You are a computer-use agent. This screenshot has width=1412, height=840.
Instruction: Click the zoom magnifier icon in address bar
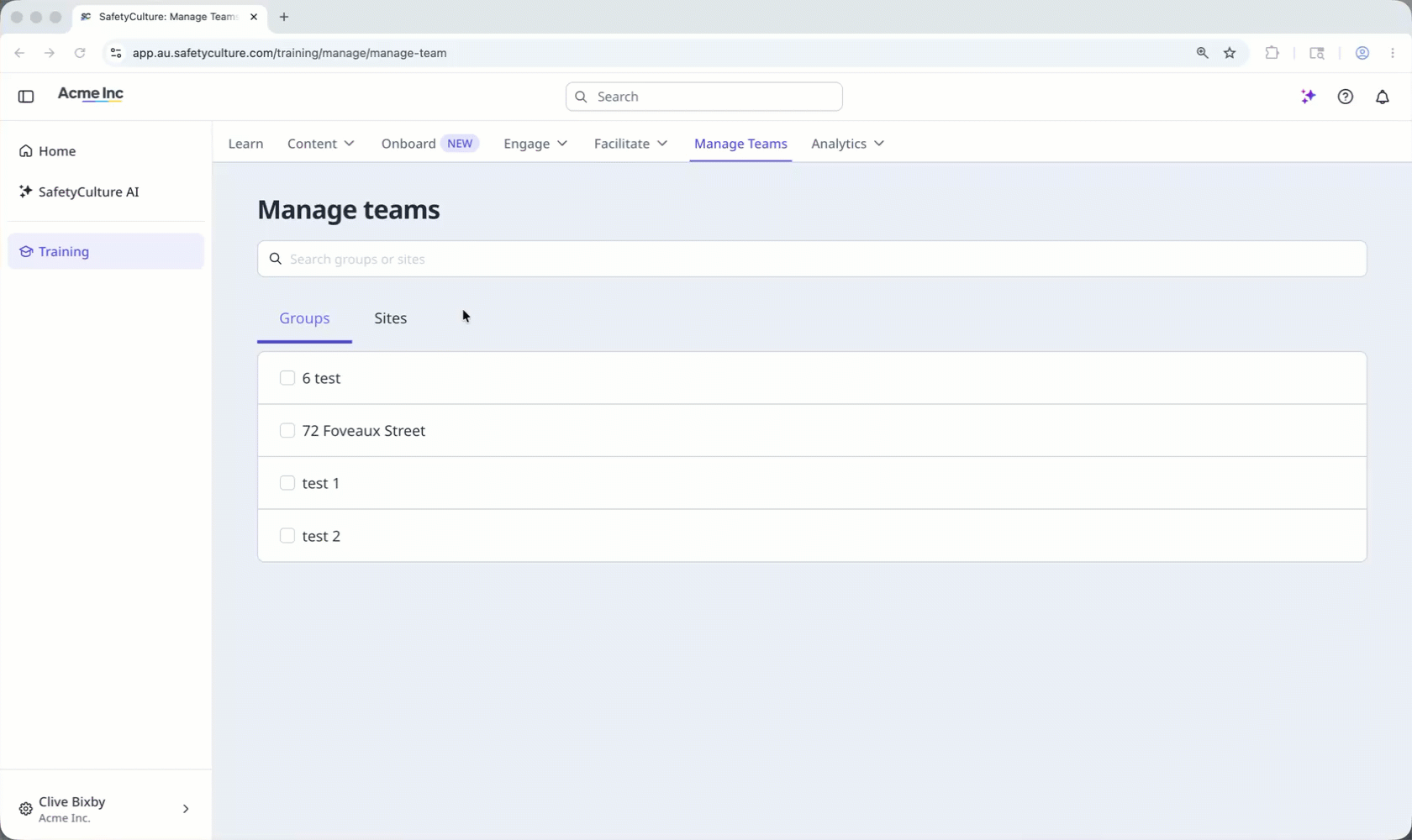tap(1203, 53)
